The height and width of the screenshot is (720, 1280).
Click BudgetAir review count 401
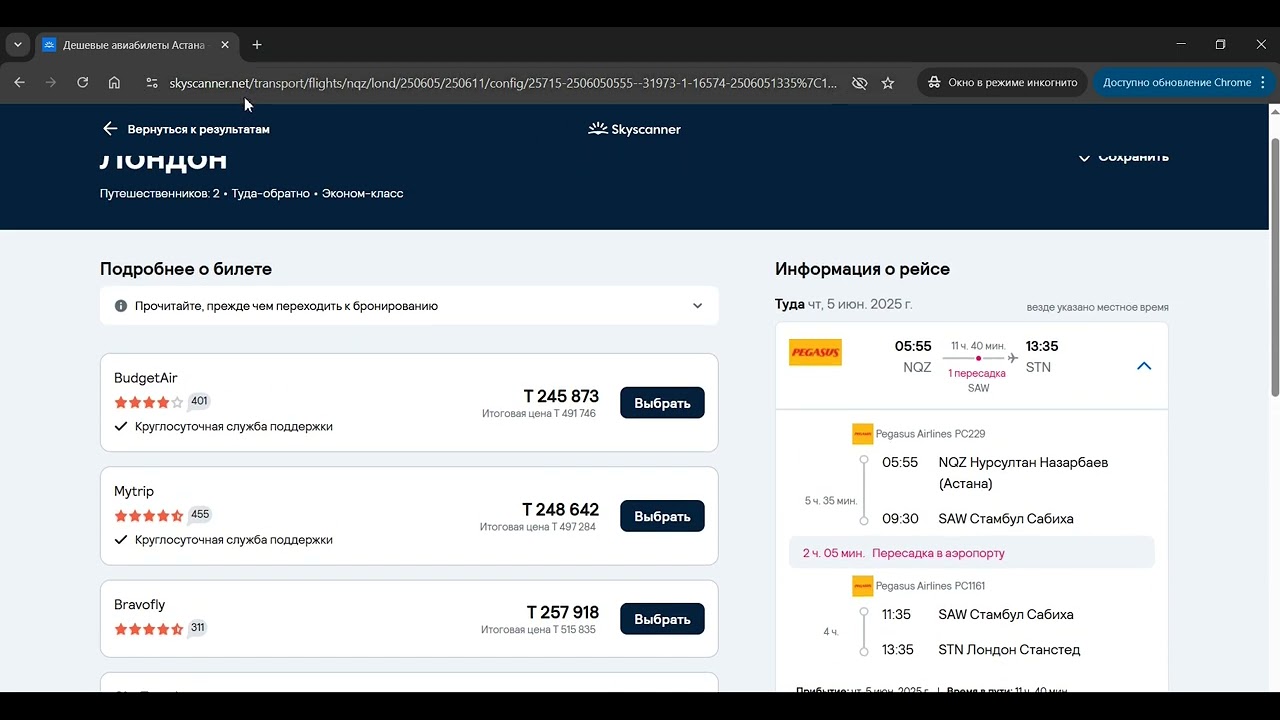pos(199,401)
